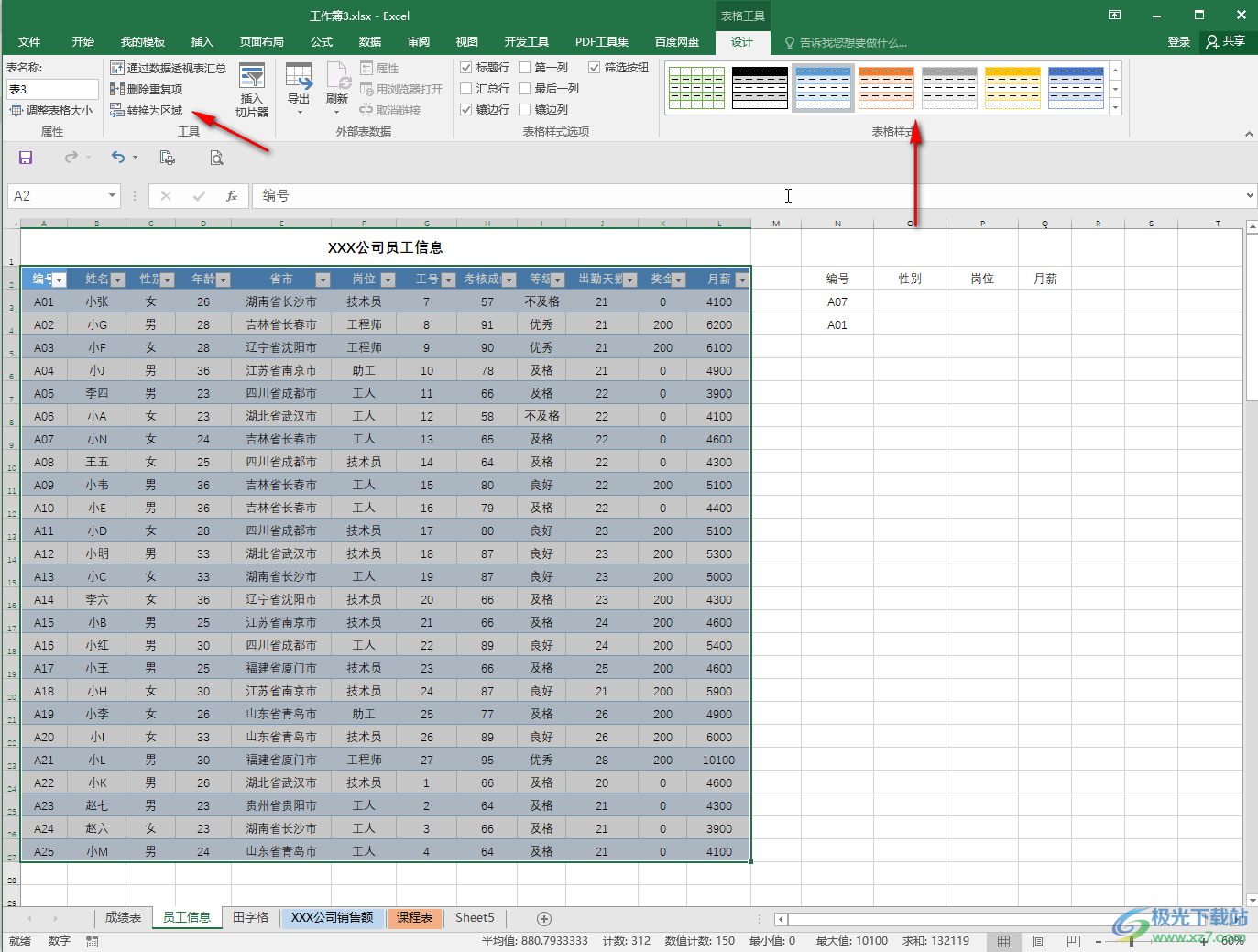Select the green table style swatch
This screenshot has width=1258, height=952.
coord(696,88)
